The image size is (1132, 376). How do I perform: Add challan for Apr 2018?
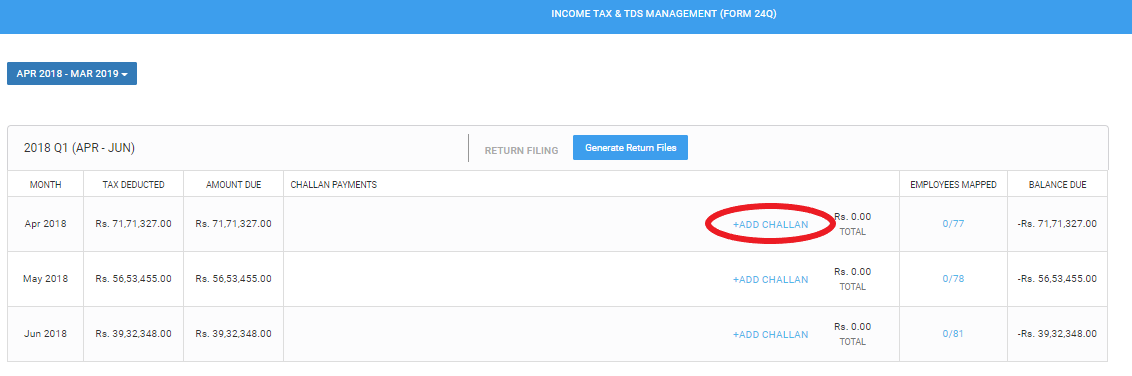click(770, 224)
